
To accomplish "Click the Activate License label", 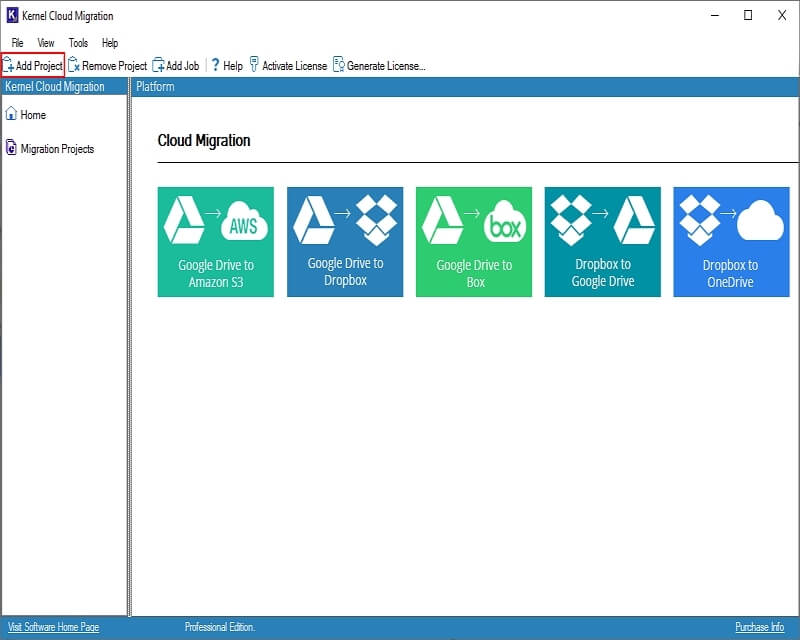I will point(294,66).
